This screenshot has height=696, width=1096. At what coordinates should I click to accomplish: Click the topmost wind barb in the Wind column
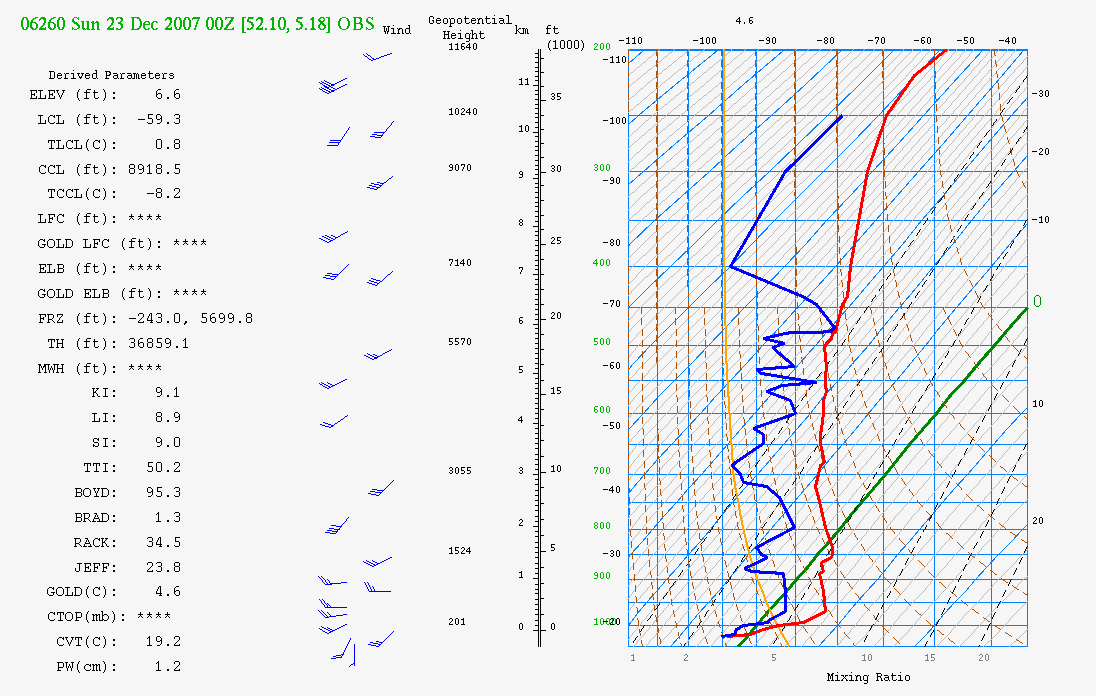pos(377,56)
